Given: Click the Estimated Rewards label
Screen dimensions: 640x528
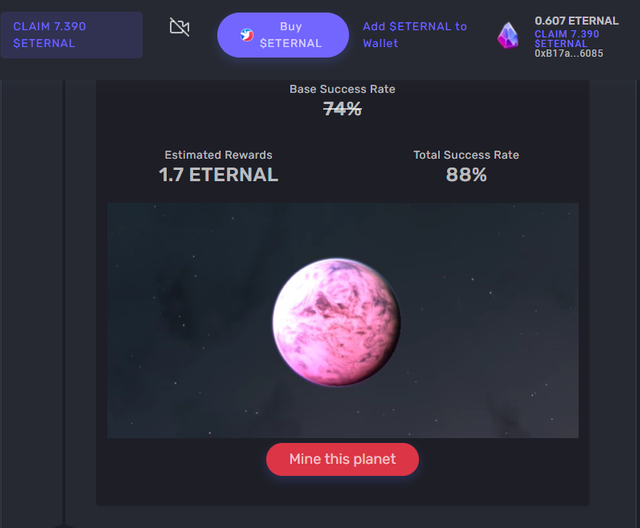Looking at the screenshot, I should point(218,155).
